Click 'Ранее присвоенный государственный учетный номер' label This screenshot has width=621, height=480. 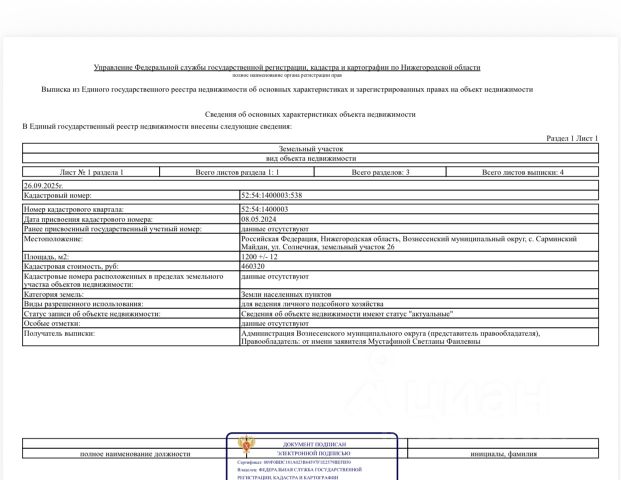(x=112, y=229)
